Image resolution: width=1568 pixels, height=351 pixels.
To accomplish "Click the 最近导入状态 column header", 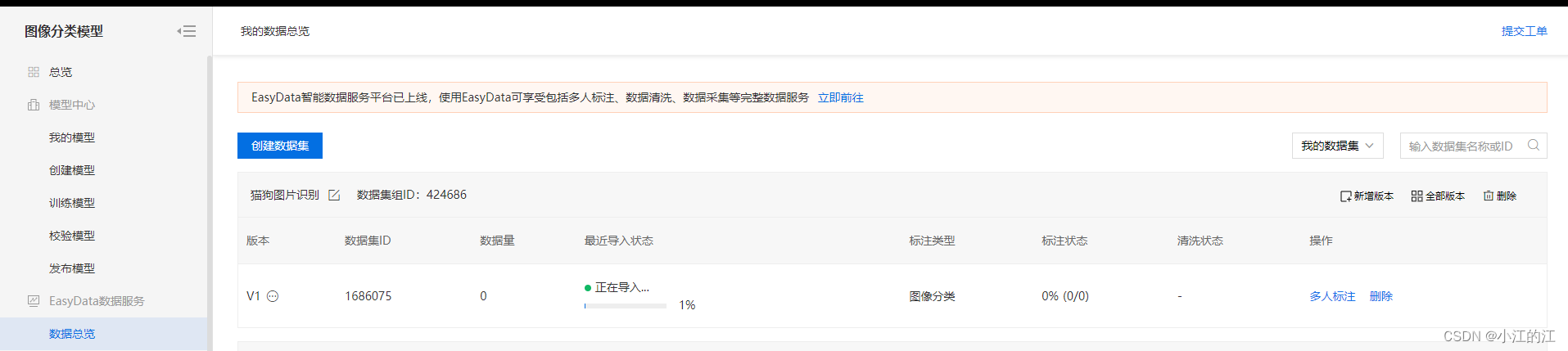I will pyautogui.click(x=618, y=241).
